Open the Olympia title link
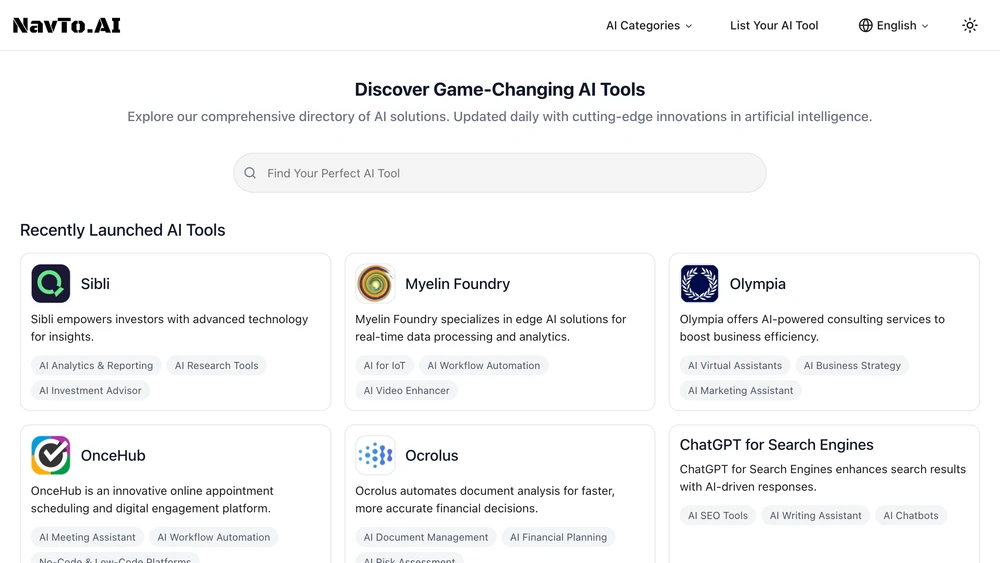This screenshot has height=563, width=1000. click(757, 284)
